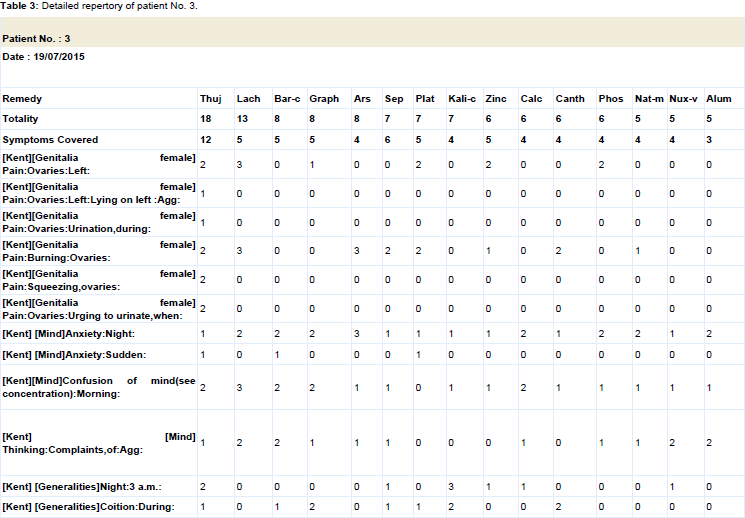Select Canth value 2 in Coition:During row
The width and height of the screenshot is (745, 518).
click(x=558, y=507)
